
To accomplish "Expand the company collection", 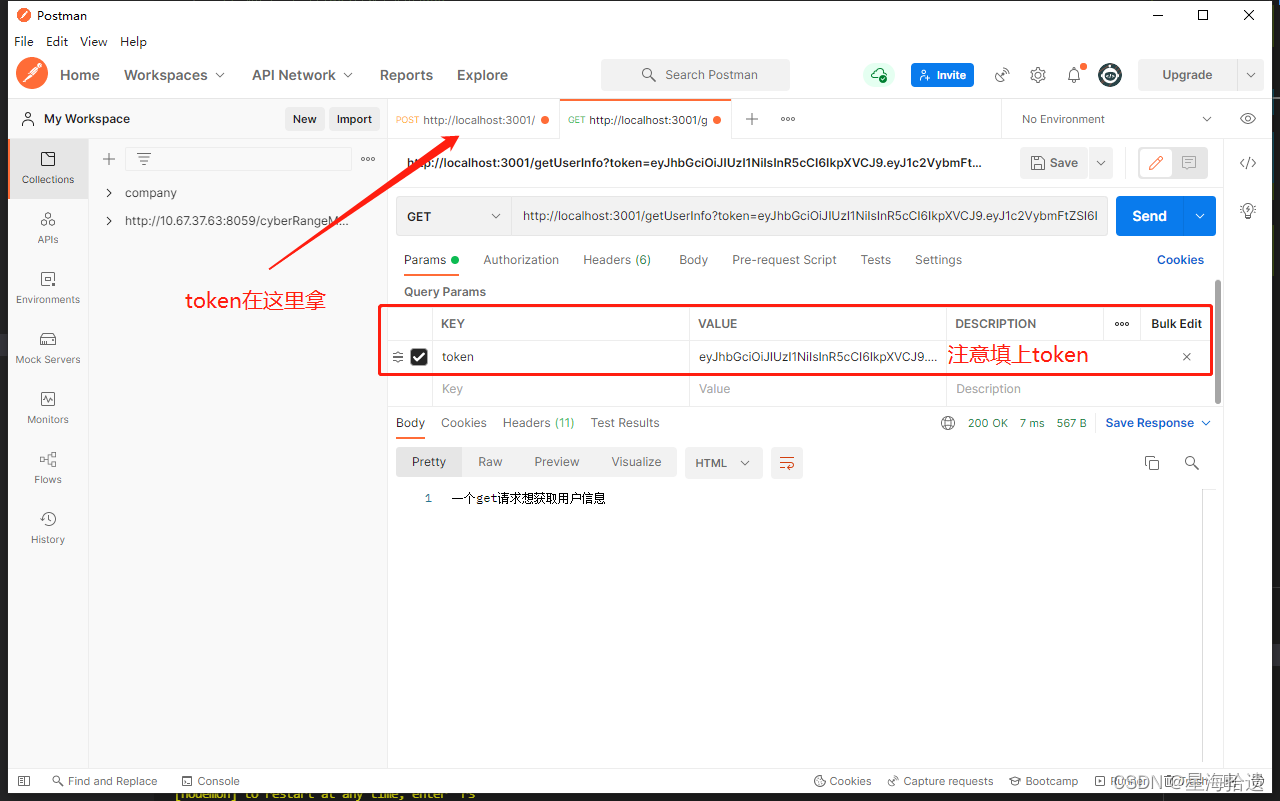I will [109, 193].
